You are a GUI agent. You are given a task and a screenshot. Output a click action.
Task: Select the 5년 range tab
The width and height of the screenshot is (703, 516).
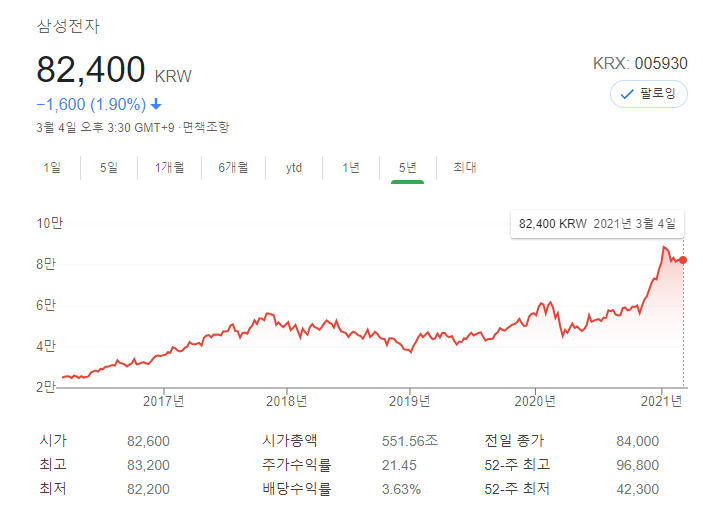pos(408,168)
